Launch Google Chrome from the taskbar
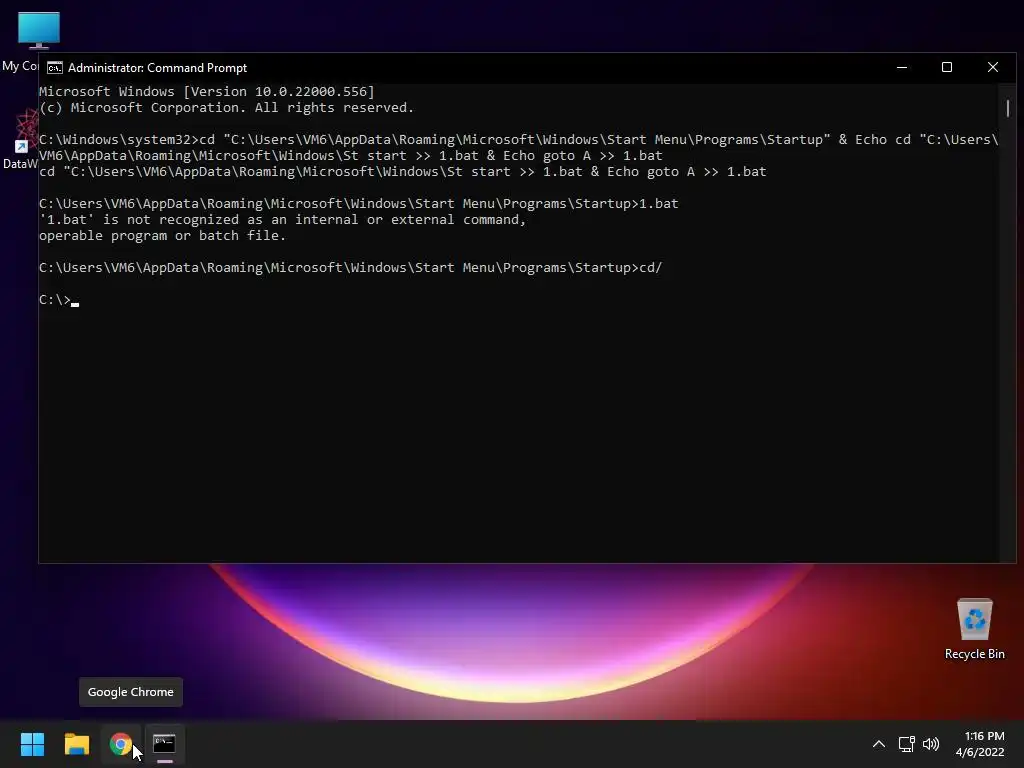The width and height of the screenshot is (1024, 768). coord(120,744)
